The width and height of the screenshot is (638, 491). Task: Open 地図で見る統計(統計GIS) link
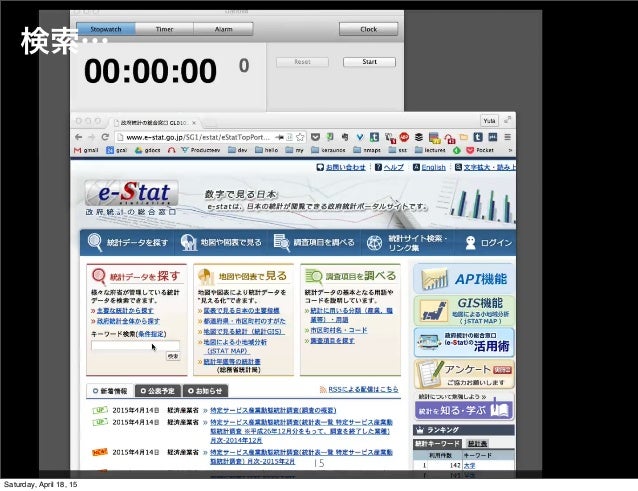click(244, 332)
